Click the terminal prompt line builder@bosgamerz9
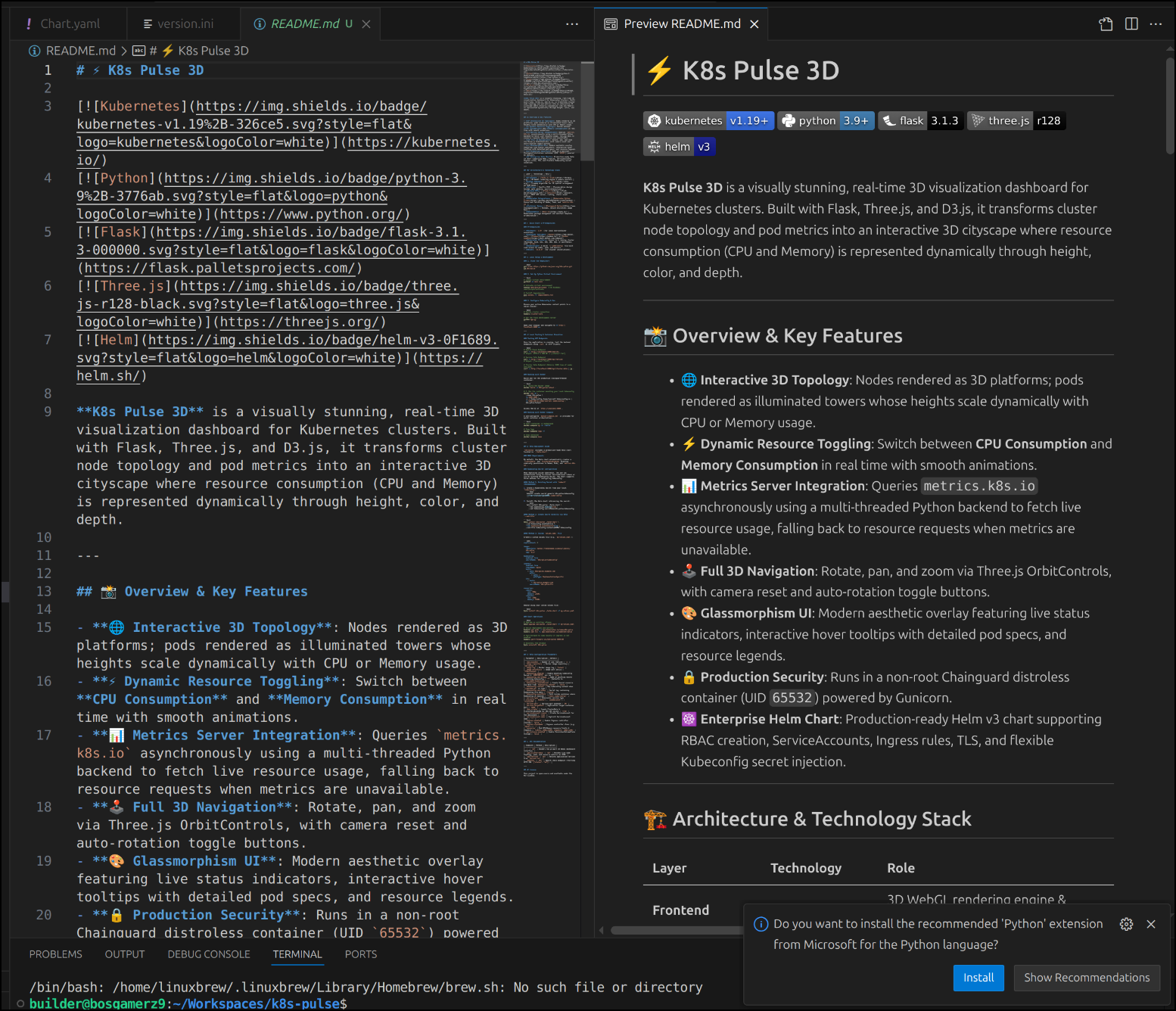This screenshot has width=1176, height=1011. click(x=188, y=1003)
